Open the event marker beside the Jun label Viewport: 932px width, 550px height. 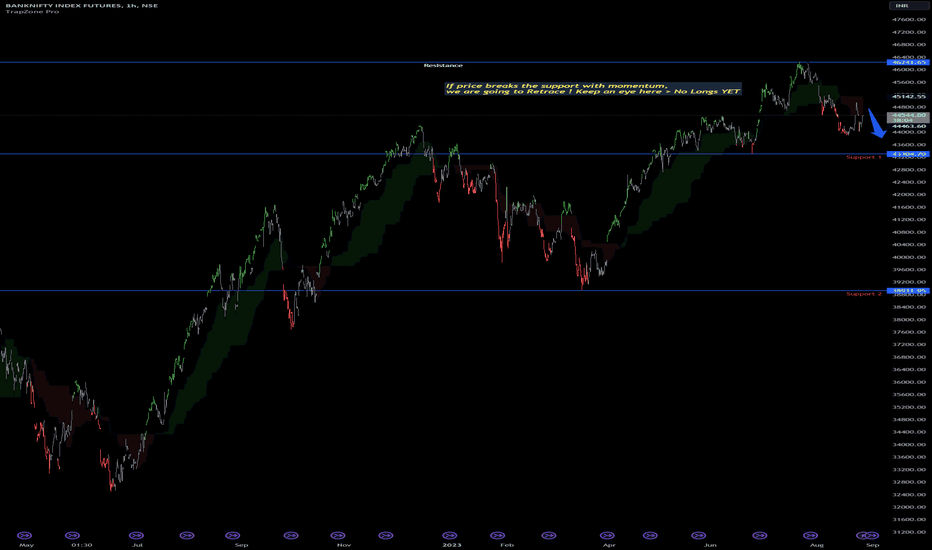(x=698, y=535)
